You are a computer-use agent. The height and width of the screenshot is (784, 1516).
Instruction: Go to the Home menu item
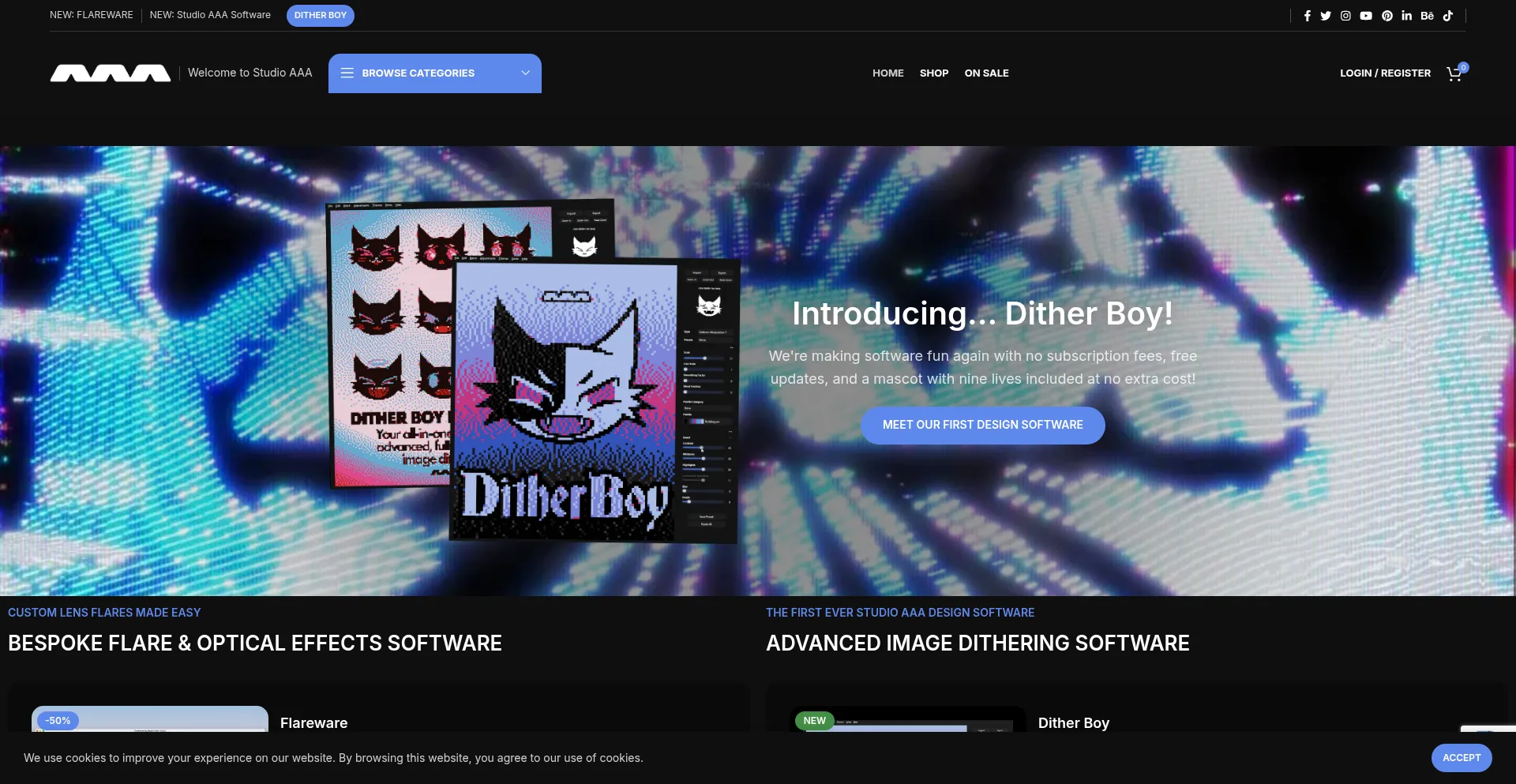click(887, 73)
